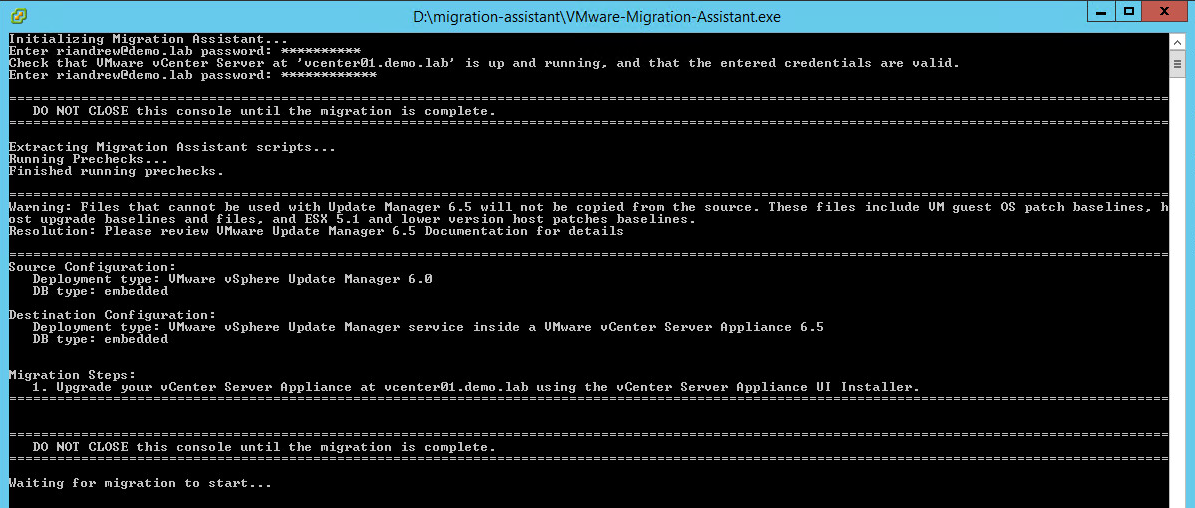Click the 'Running Prechecks...' line
The height and width of the screenshot is (508, 1195).
pos(88,159)
